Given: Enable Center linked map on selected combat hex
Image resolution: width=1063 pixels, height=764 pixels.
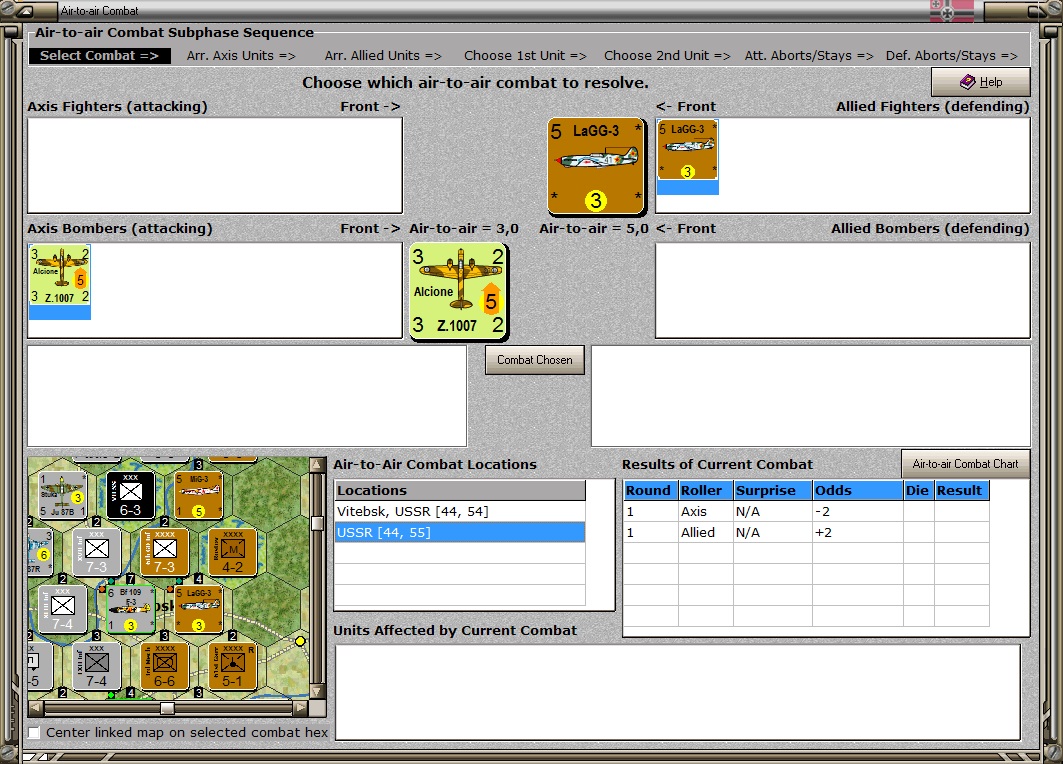Looking at the screenshot, I should tap(34, 733).
